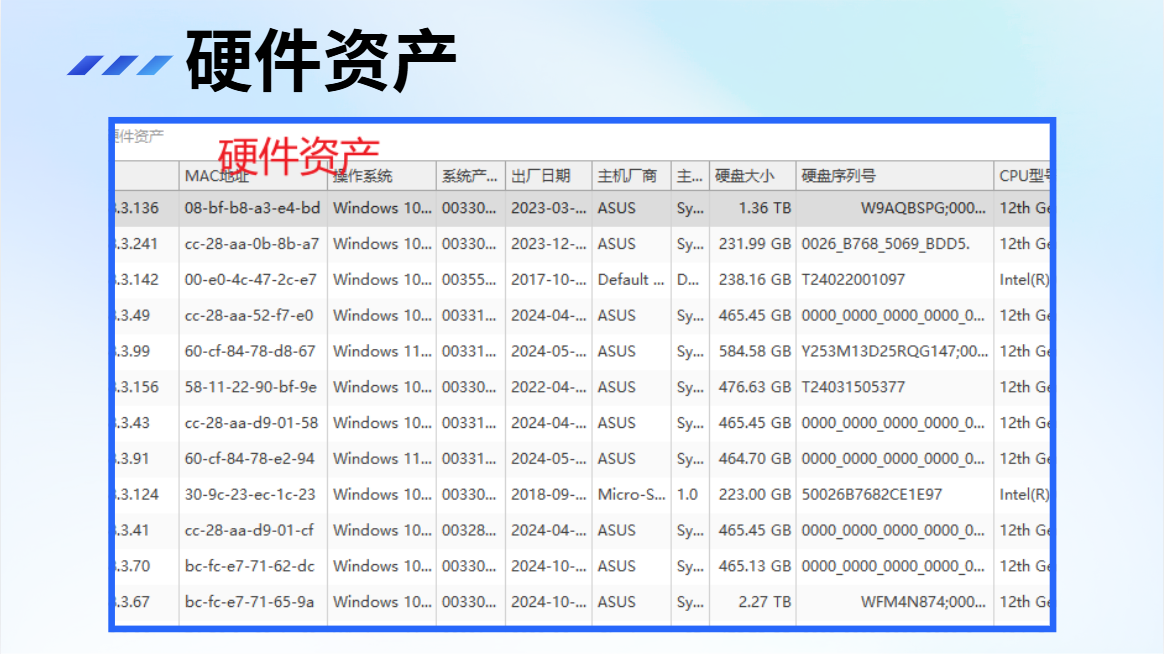The height and width of the screenshot is (654, 1164).
Task: Click disk size 465.13 GB cell
Action: pyautogui.click(x=754, y=566)
